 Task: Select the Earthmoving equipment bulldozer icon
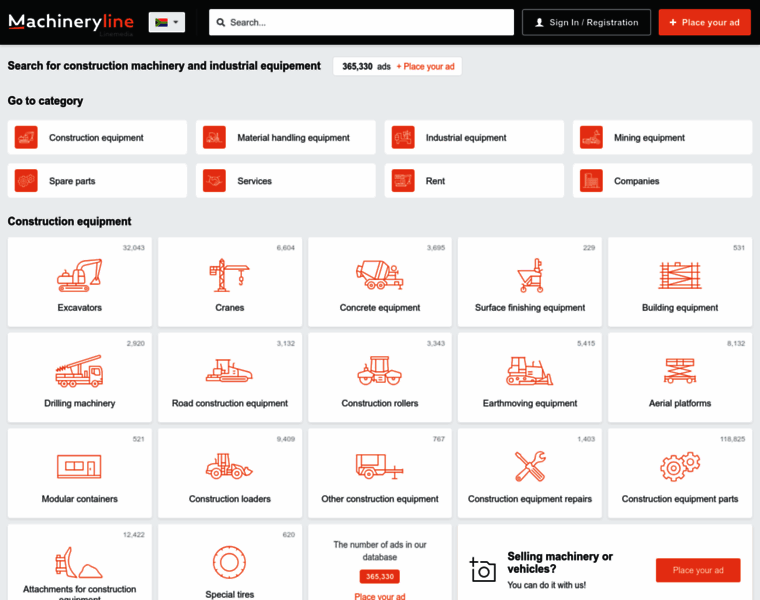530,371
